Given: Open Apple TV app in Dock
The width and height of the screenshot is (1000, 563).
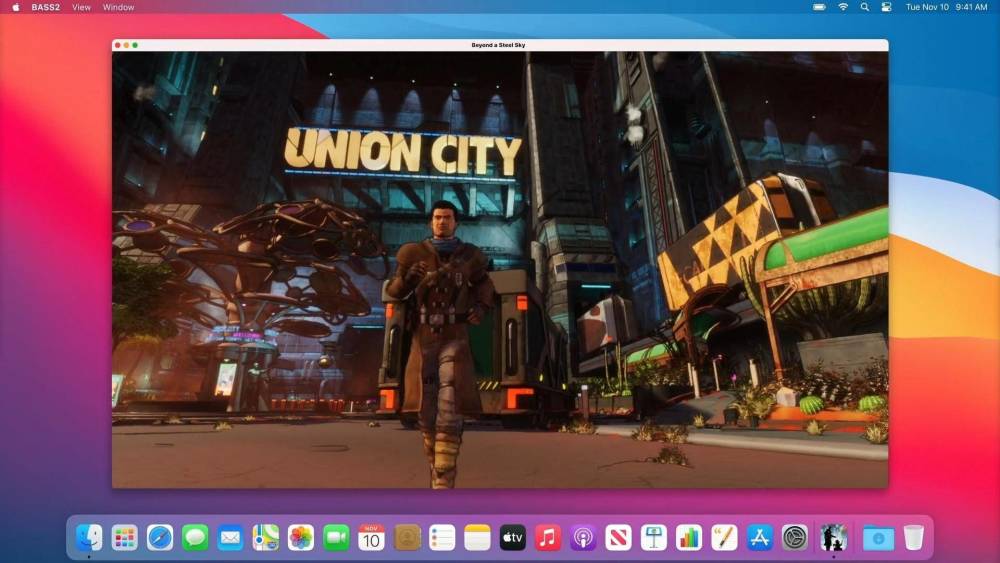Looking at the screenshot, I should (512, 537).
